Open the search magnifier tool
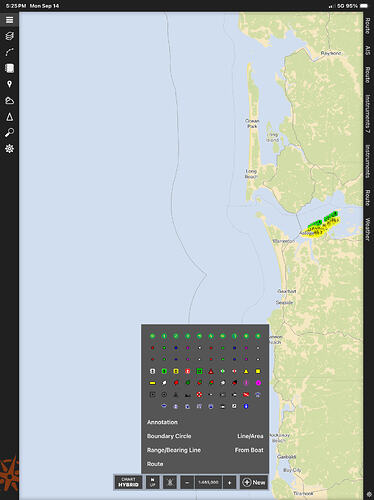 (x=9, y=133)
